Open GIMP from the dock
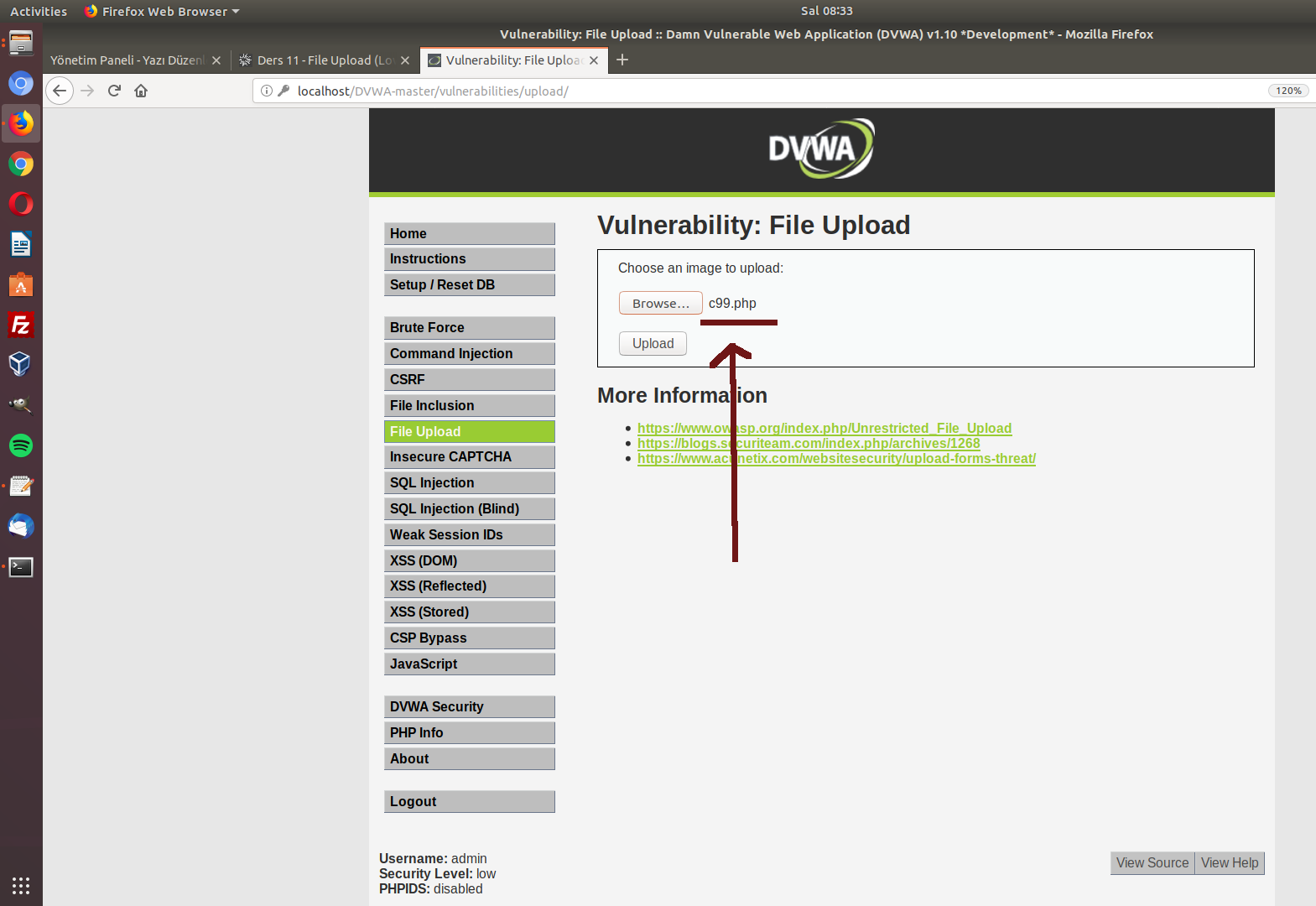 click(x=21, y=405)
